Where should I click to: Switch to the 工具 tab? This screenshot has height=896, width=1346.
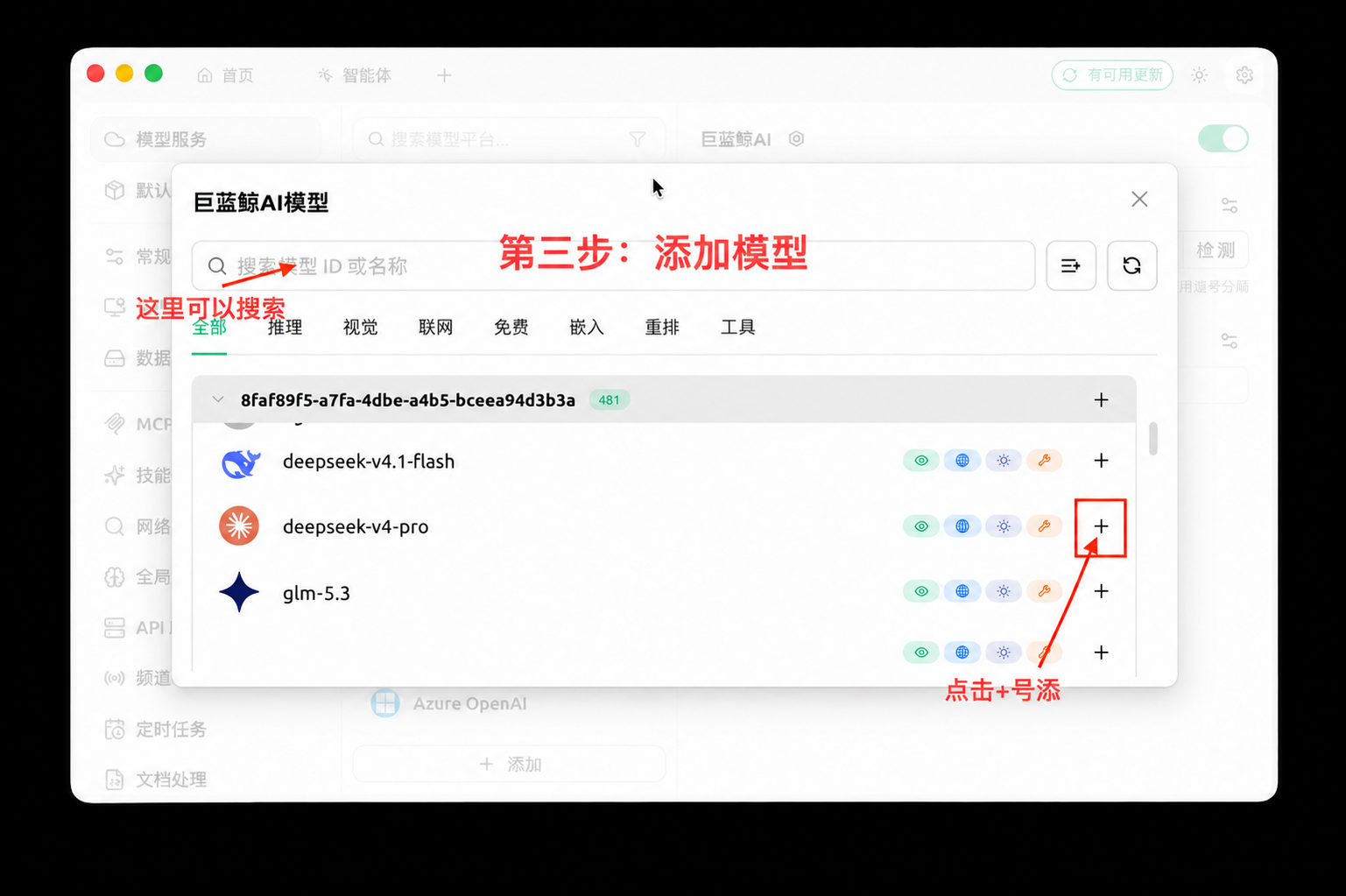pyautogui.click(x=737, y=328)
